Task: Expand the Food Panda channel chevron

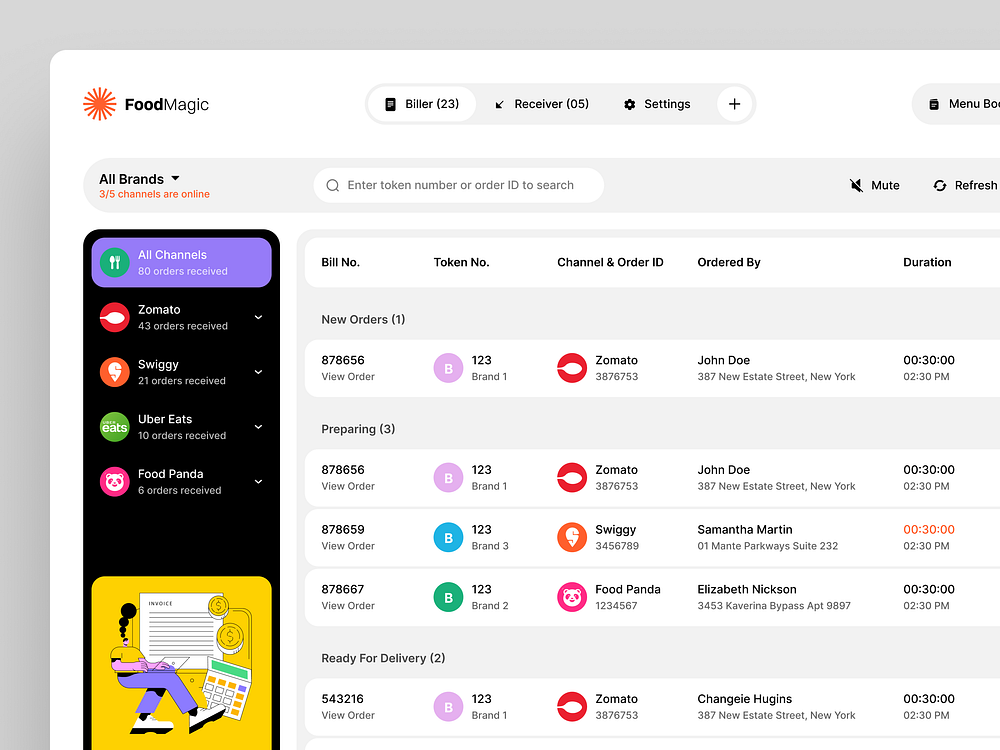Action: tap(259, 482)
